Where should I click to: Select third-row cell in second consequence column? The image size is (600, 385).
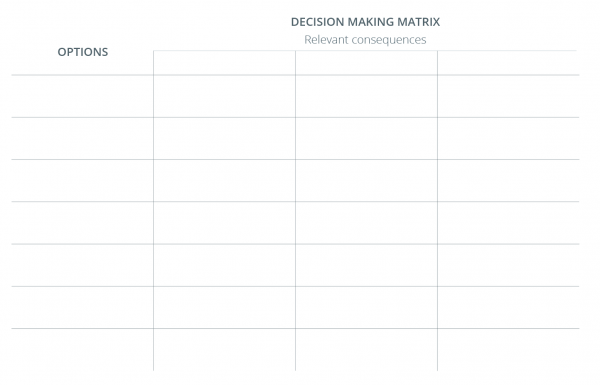[x=366, y=181]
